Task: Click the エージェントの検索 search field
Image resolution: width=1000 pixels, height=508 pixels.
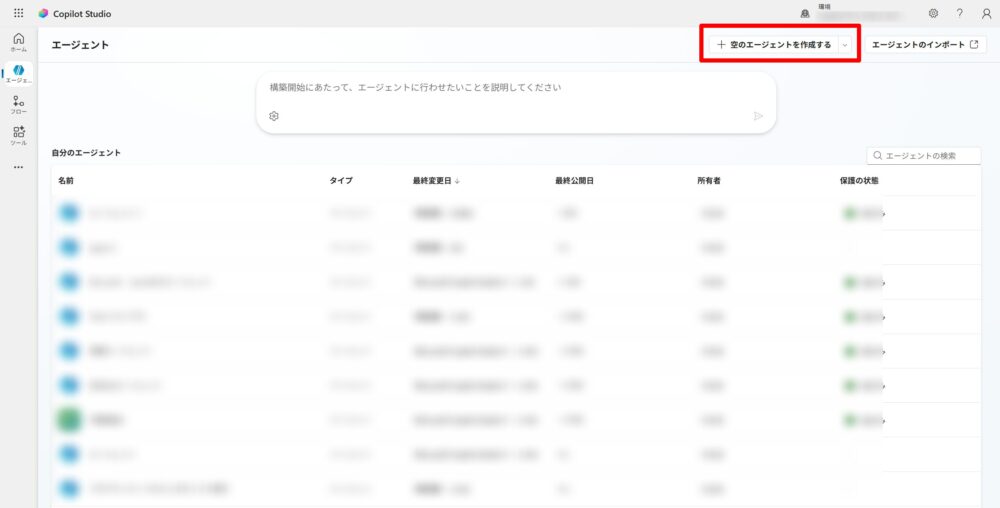Action: (x=928, y=156)
